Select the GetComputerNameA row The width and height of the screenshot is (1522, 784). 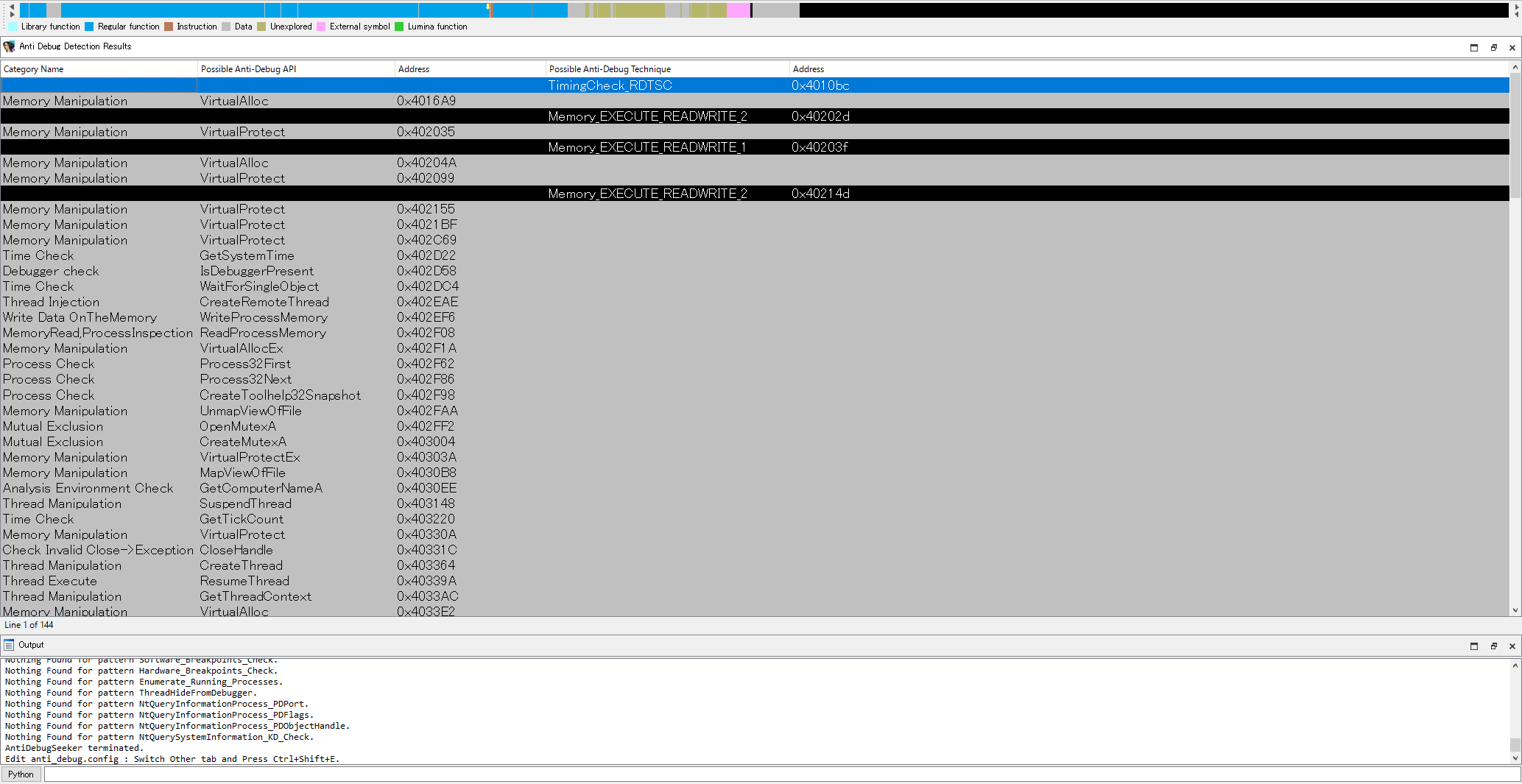pyautogui.click(x=755, y=488)
